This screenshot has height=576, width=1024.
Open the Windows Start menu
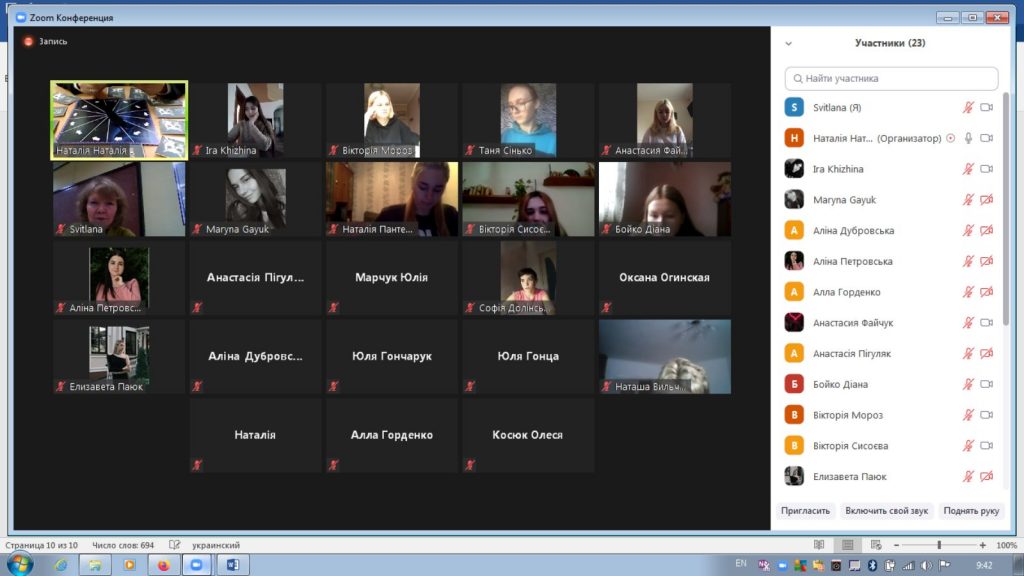click(x=20, y=564)
